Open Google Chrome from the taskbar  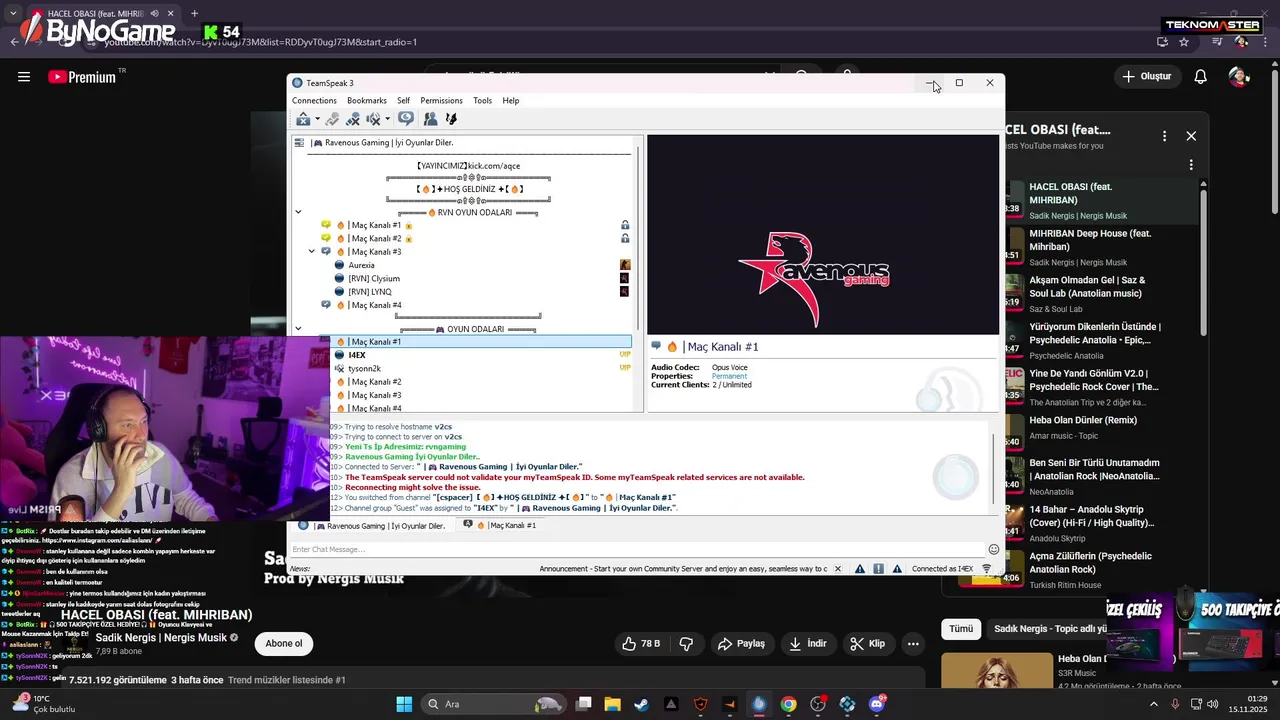click(x=789, y=704)
